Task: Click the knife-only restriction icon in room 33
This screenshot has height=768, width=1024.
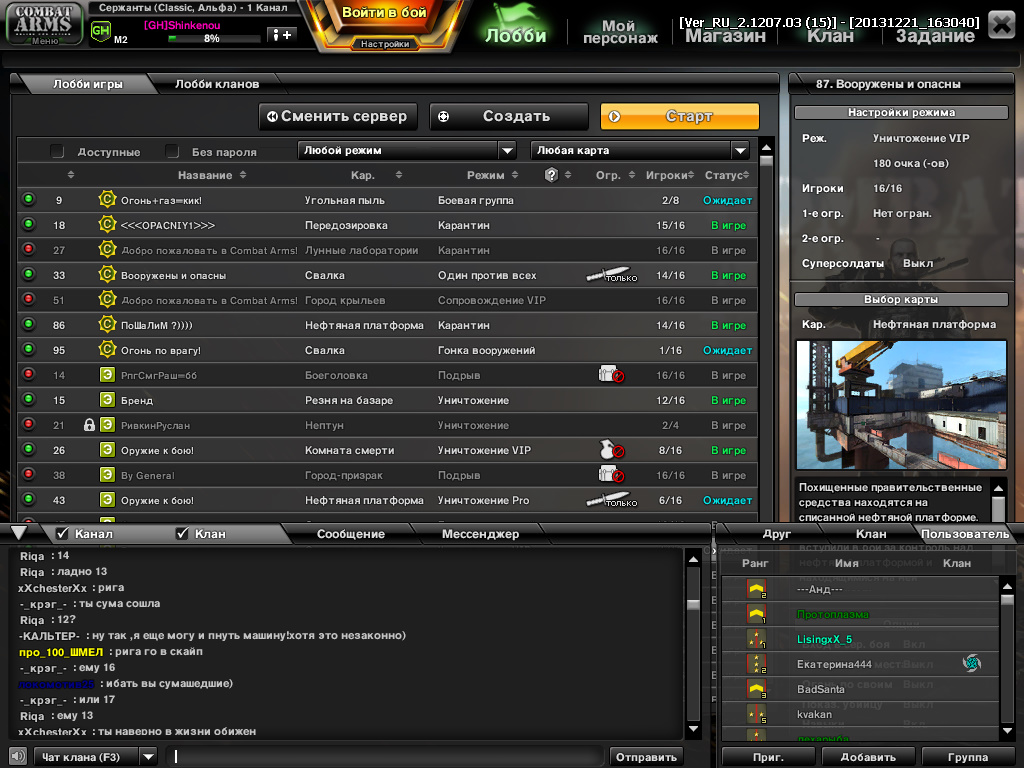Action: coord(611,275)
